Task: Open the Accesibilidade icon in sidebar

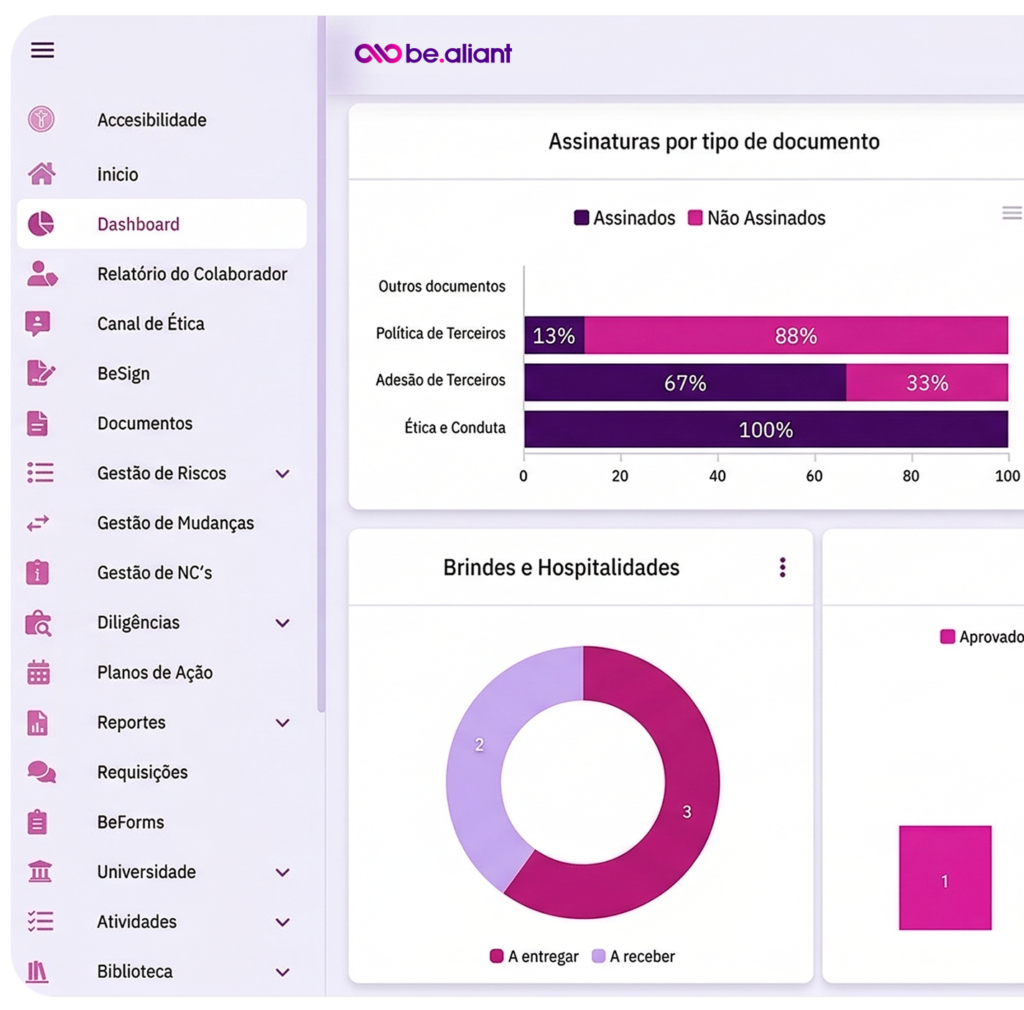Action: click(x=41, y=120)
